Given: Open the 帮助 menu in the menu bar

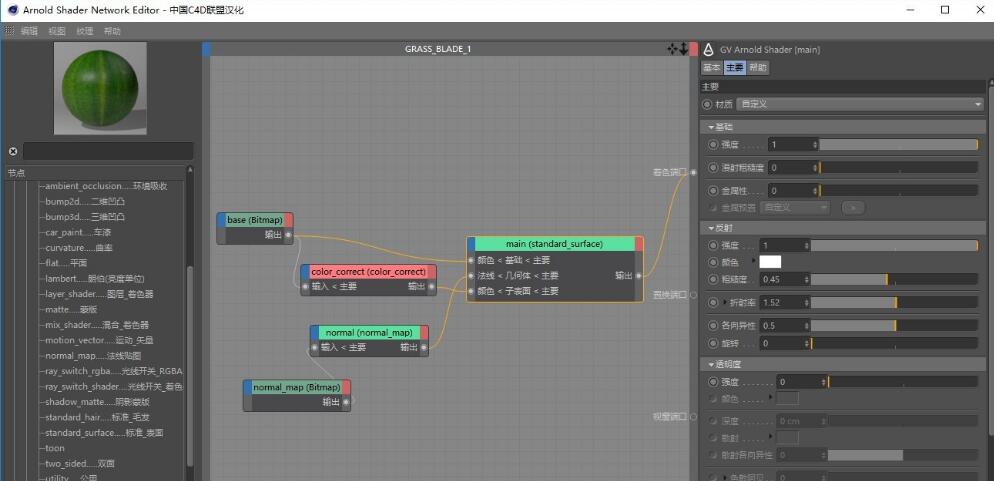Looking at the screenshot, I should [x=112, y=31].
